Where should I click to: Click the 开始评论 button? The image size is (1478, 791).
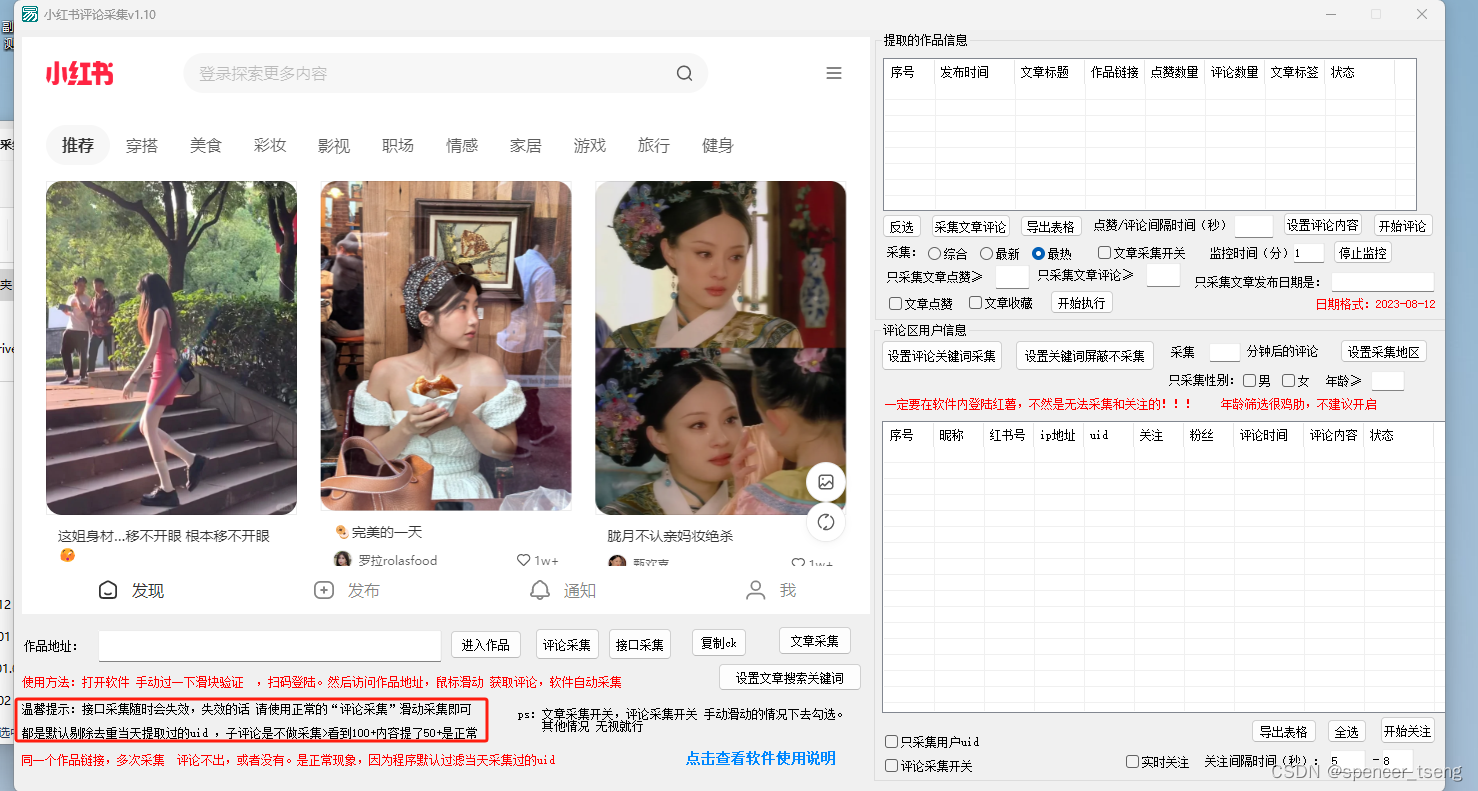click(1402, 225)
